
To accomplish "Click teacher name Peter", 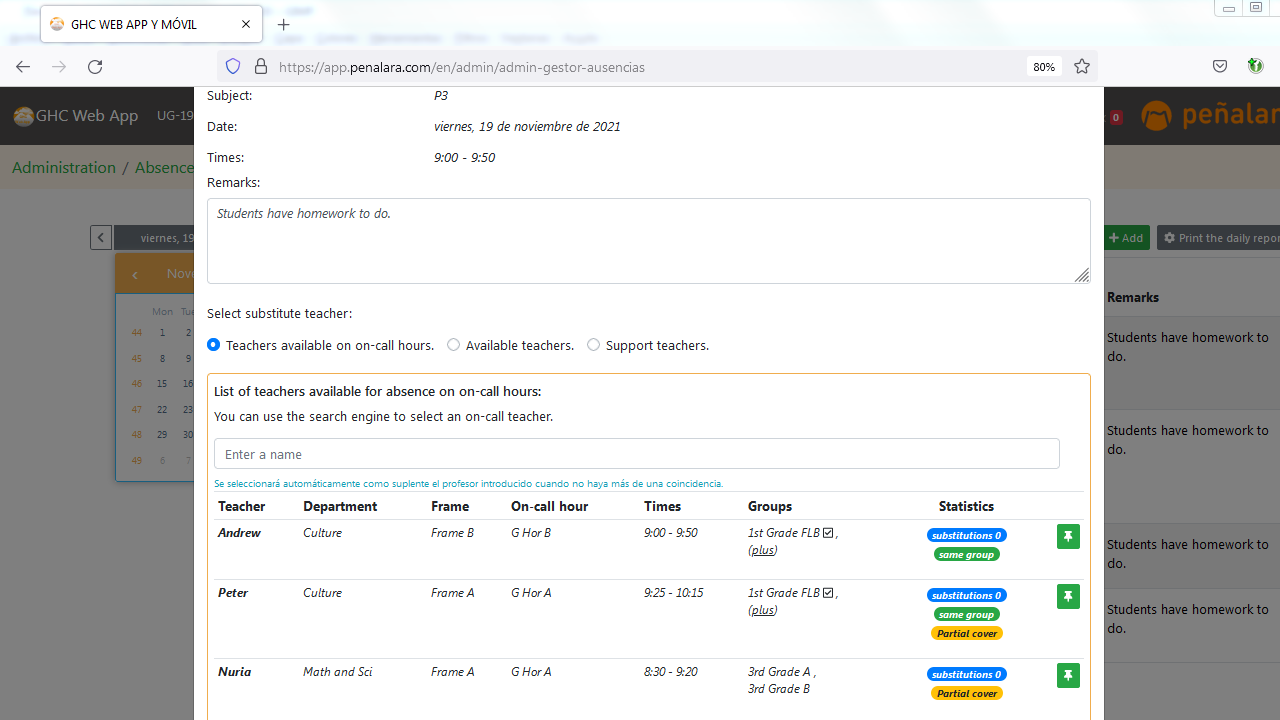I will point(233,593).
